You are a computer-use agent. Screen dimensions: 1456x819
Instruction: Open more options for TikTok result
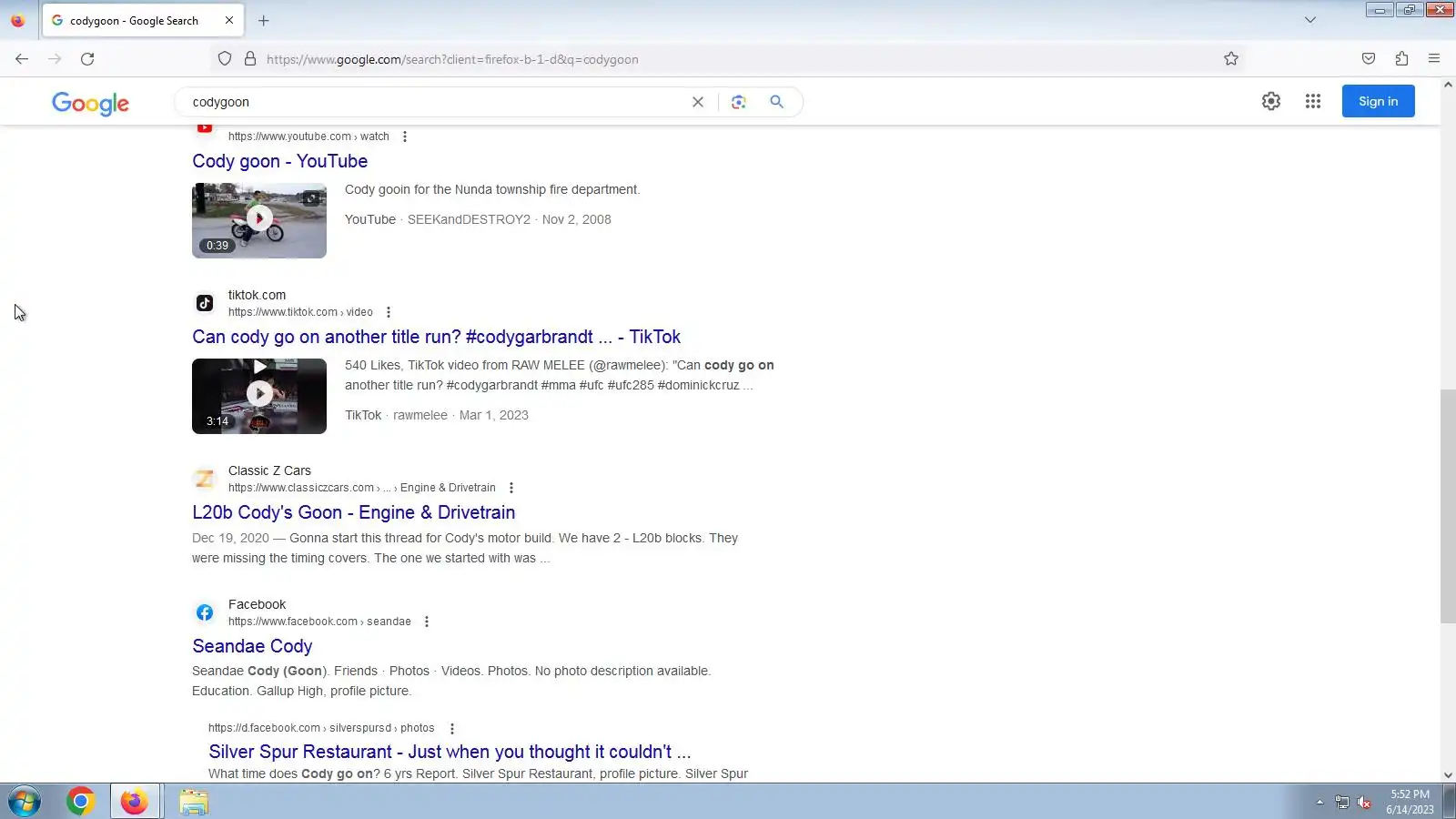389,312
